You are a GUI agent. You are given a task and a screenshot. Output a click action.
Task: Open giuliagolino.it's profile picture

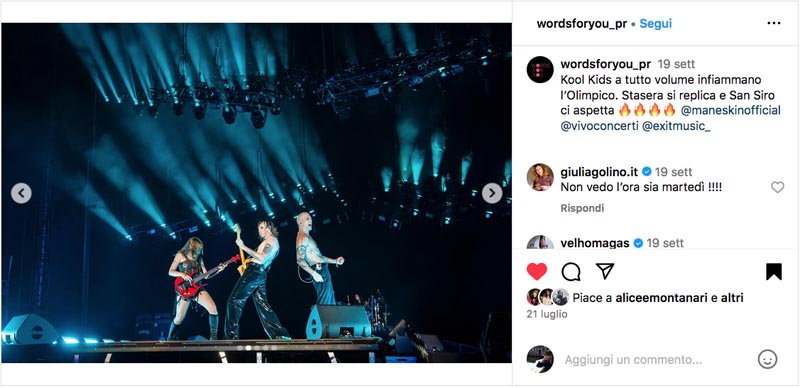540,177
